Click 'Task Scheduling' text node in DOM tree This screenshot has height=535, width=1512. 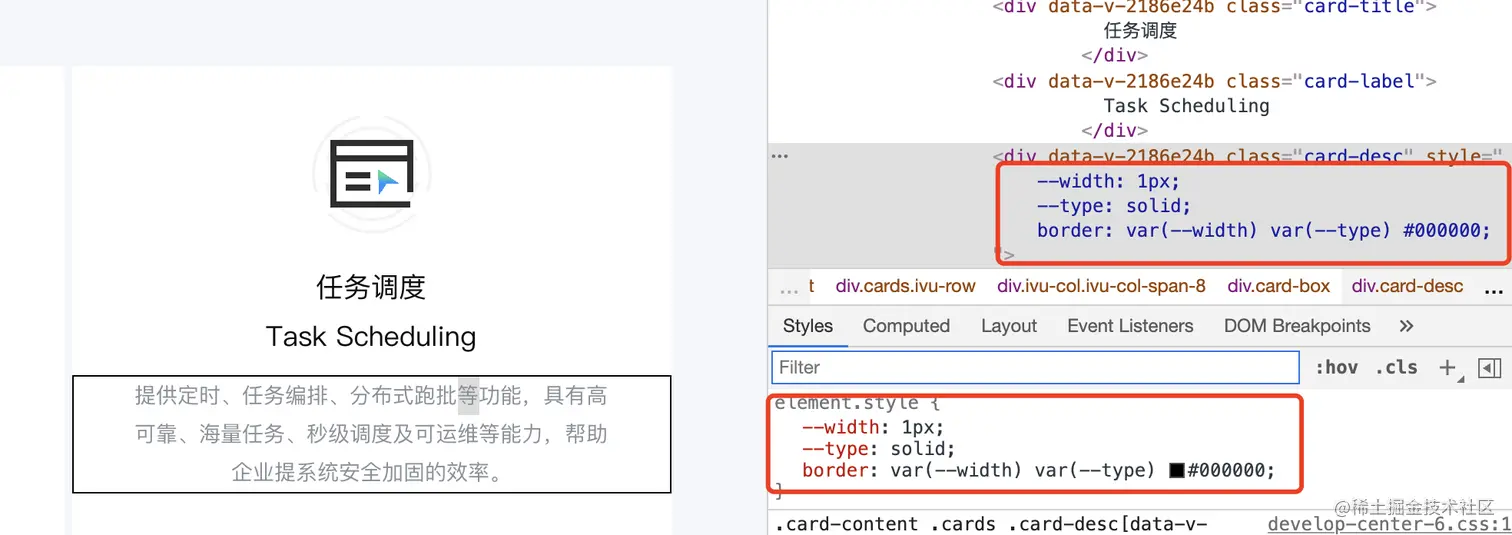click(x=1186, y=106)
